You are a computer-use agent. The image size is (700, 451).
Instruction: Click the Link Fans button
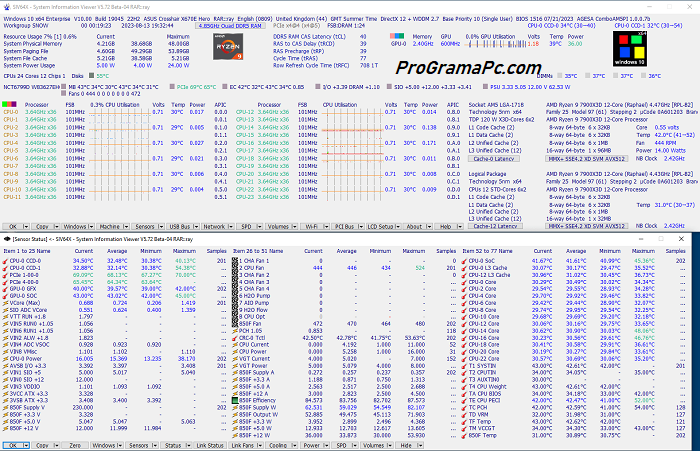(241, 444)
